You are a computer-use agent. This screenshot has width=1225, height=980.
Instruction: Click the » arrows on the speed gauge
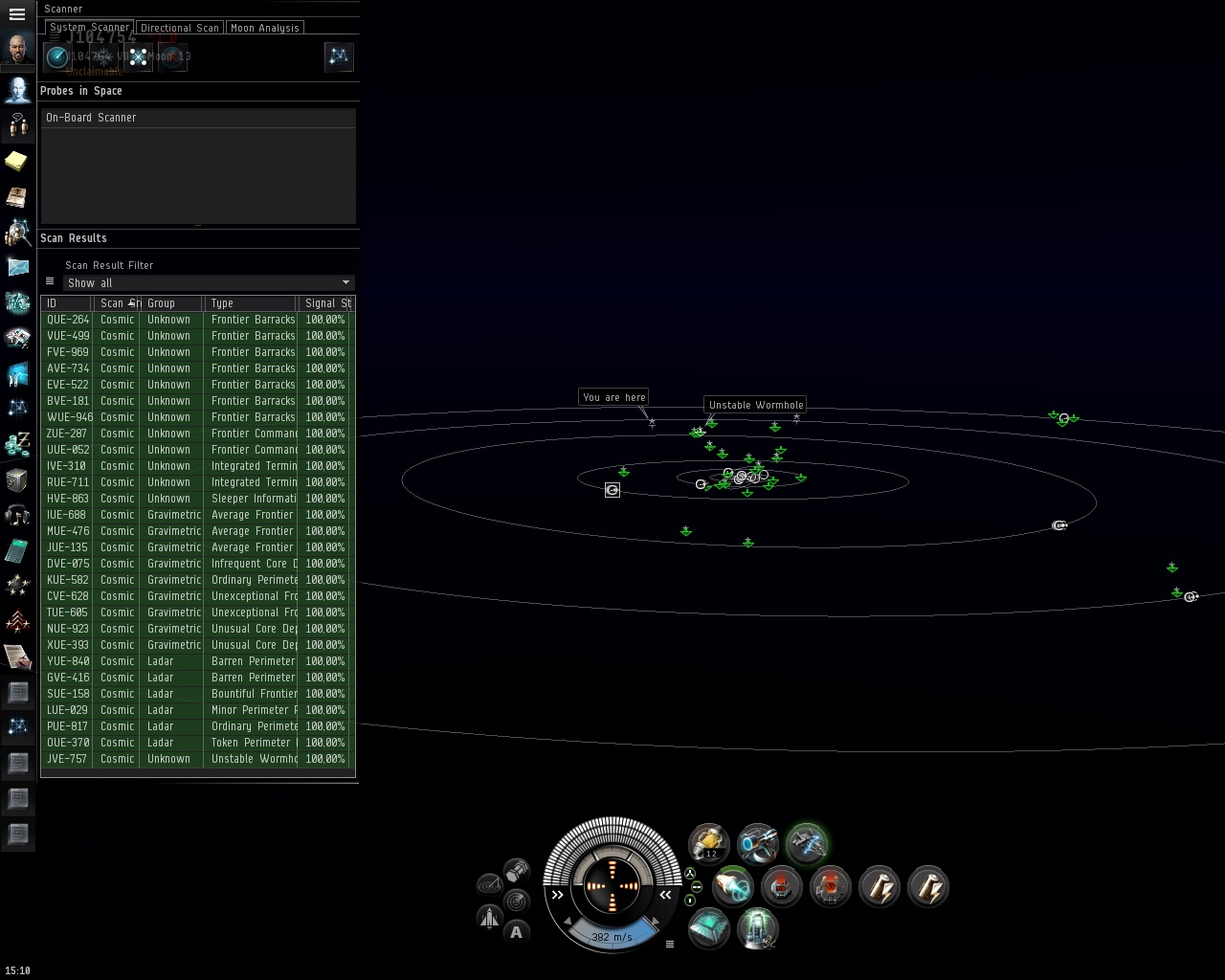[x=558, y=895]
